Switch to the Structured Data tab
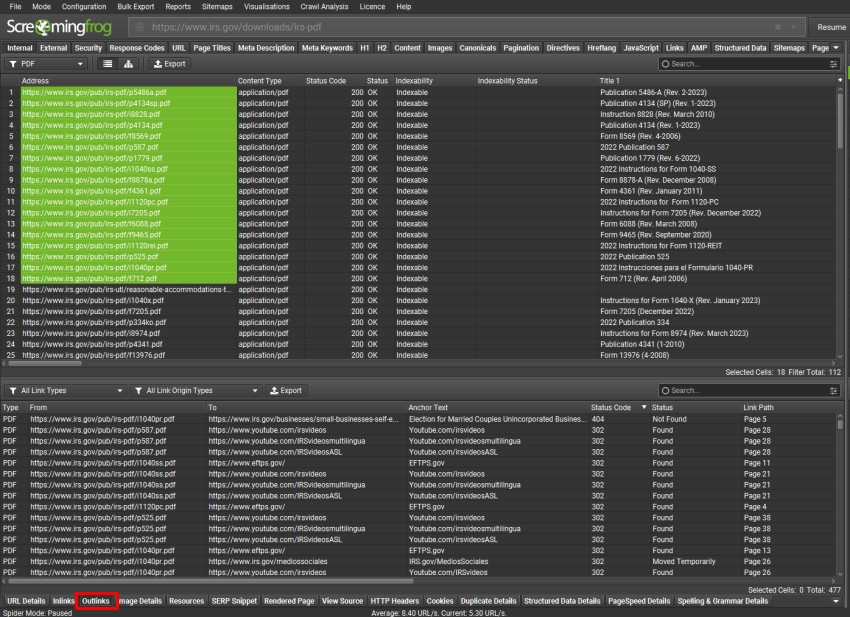Image resolution: width=850 pixels, height=617 pixels. point(740,48)
